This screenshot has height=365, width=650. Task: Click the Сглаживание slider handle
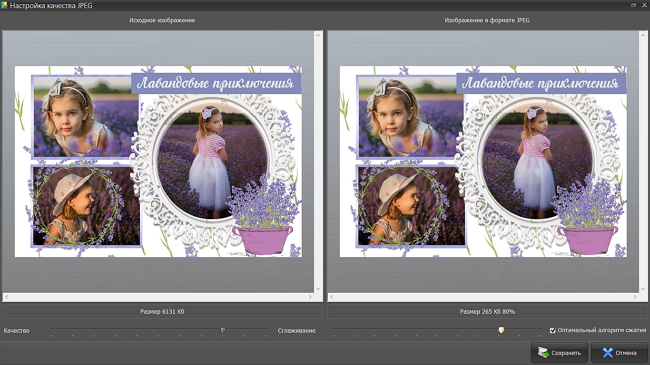[x=501, y=330]
